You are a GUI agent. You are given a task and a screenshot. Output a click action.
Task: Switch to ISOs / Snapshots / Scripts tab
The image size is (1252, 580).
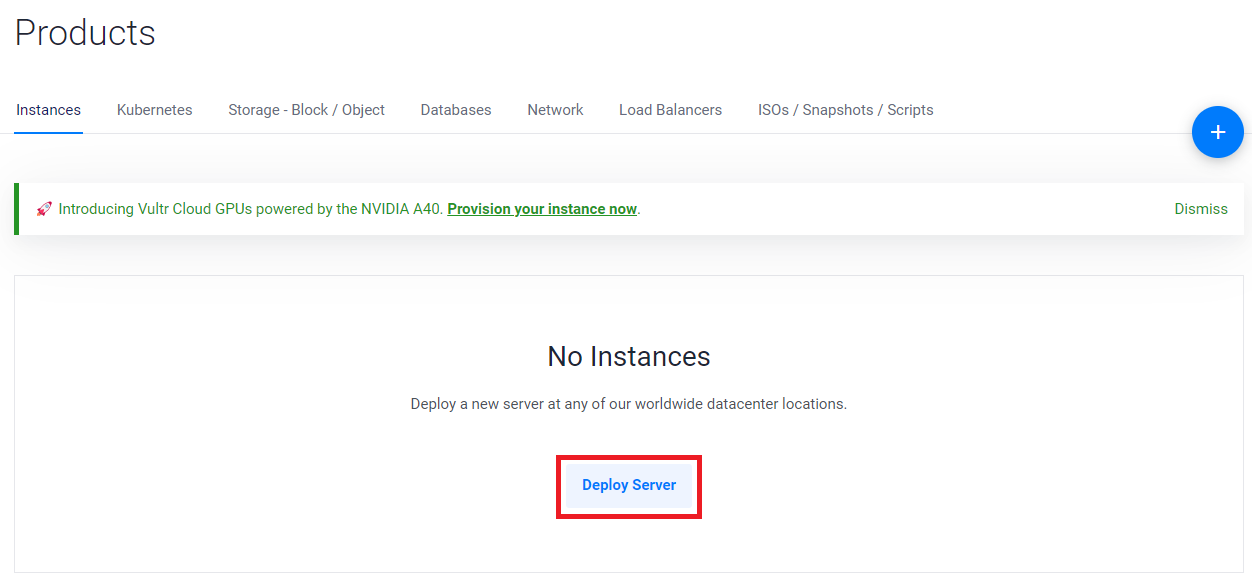[x=845, y=110]
